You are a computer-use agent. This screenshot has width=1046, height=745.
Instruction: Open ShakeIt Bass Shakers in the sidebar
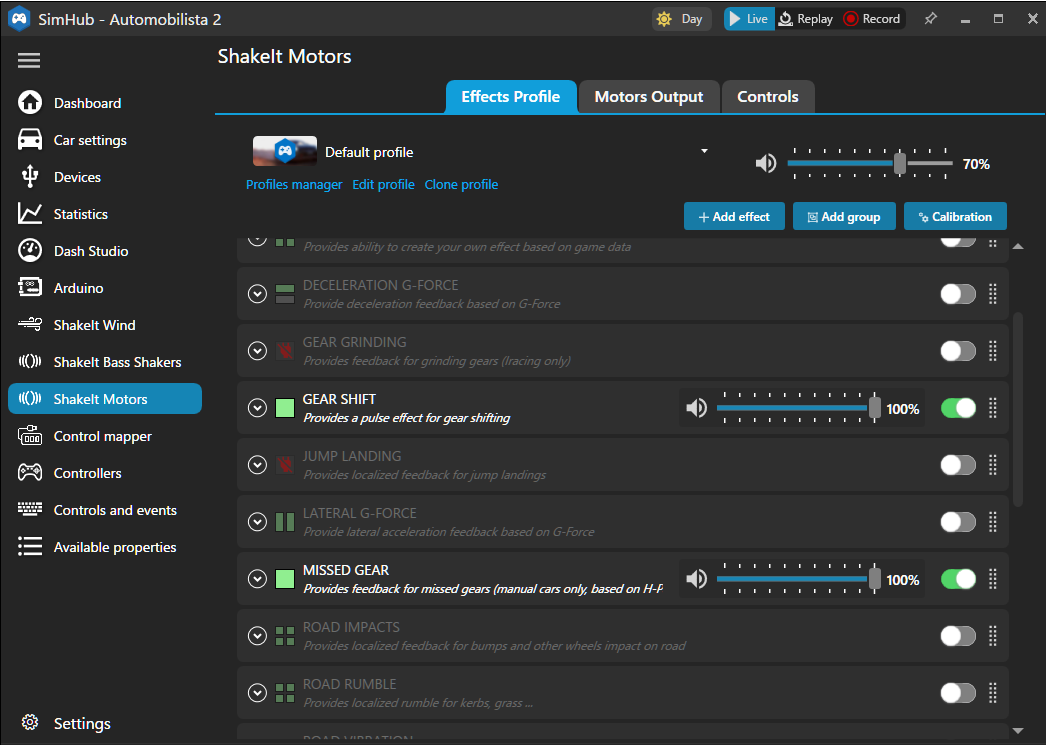tap(105, 361)
